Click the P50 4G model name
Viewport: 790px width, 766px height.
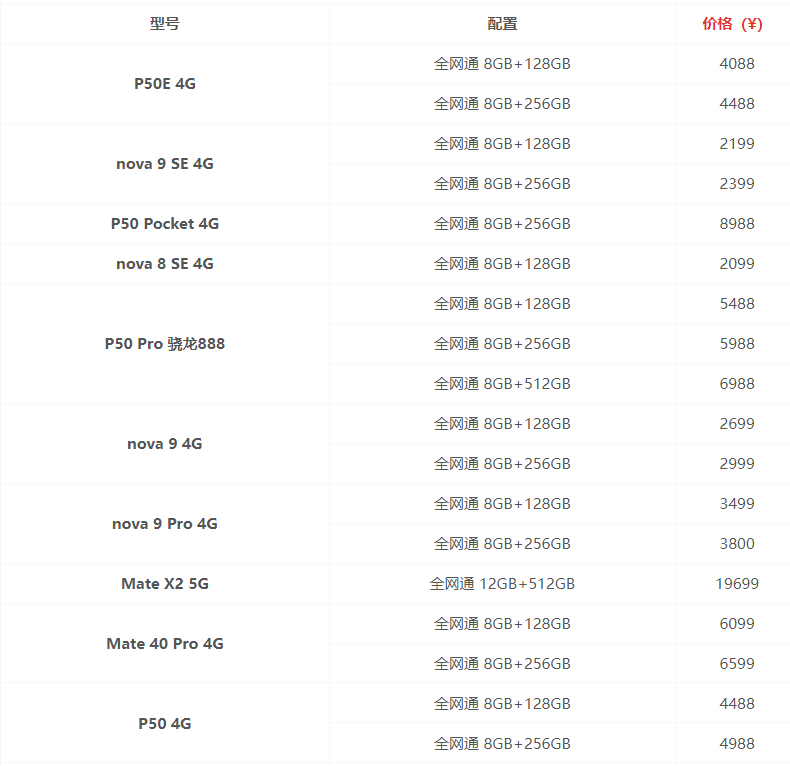[165, 724]
